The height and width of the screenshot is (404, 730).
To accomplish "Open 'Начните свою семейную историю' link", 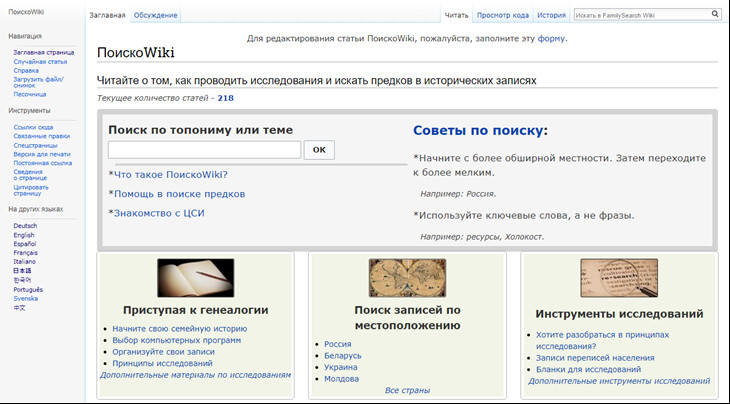I will (x=180, y=329).
